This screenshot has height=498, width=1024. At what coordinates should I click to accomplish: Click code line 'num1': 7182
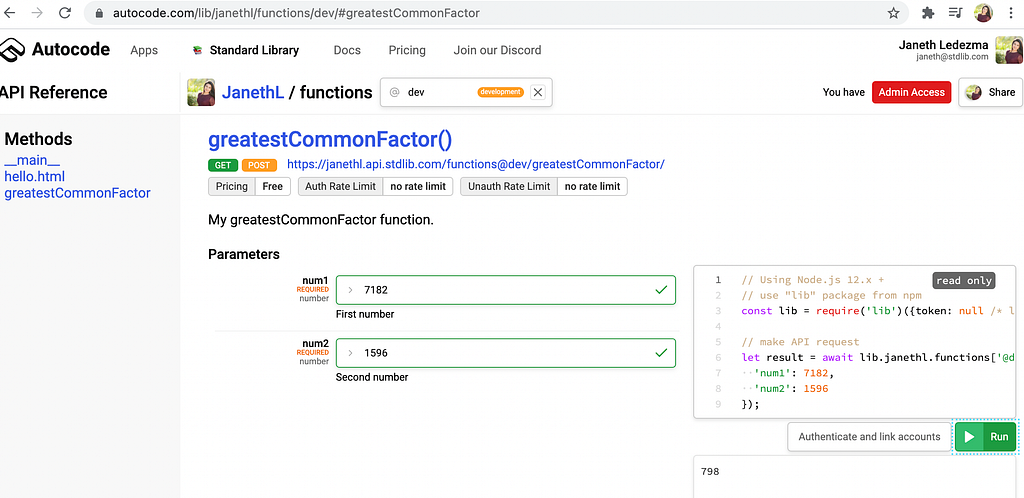click(x=788, y=373)
